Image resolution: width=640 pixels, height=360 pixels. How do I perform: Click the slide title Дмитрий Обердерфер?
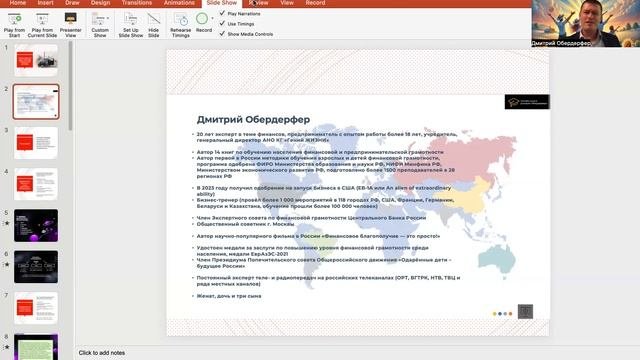point(253,120)
